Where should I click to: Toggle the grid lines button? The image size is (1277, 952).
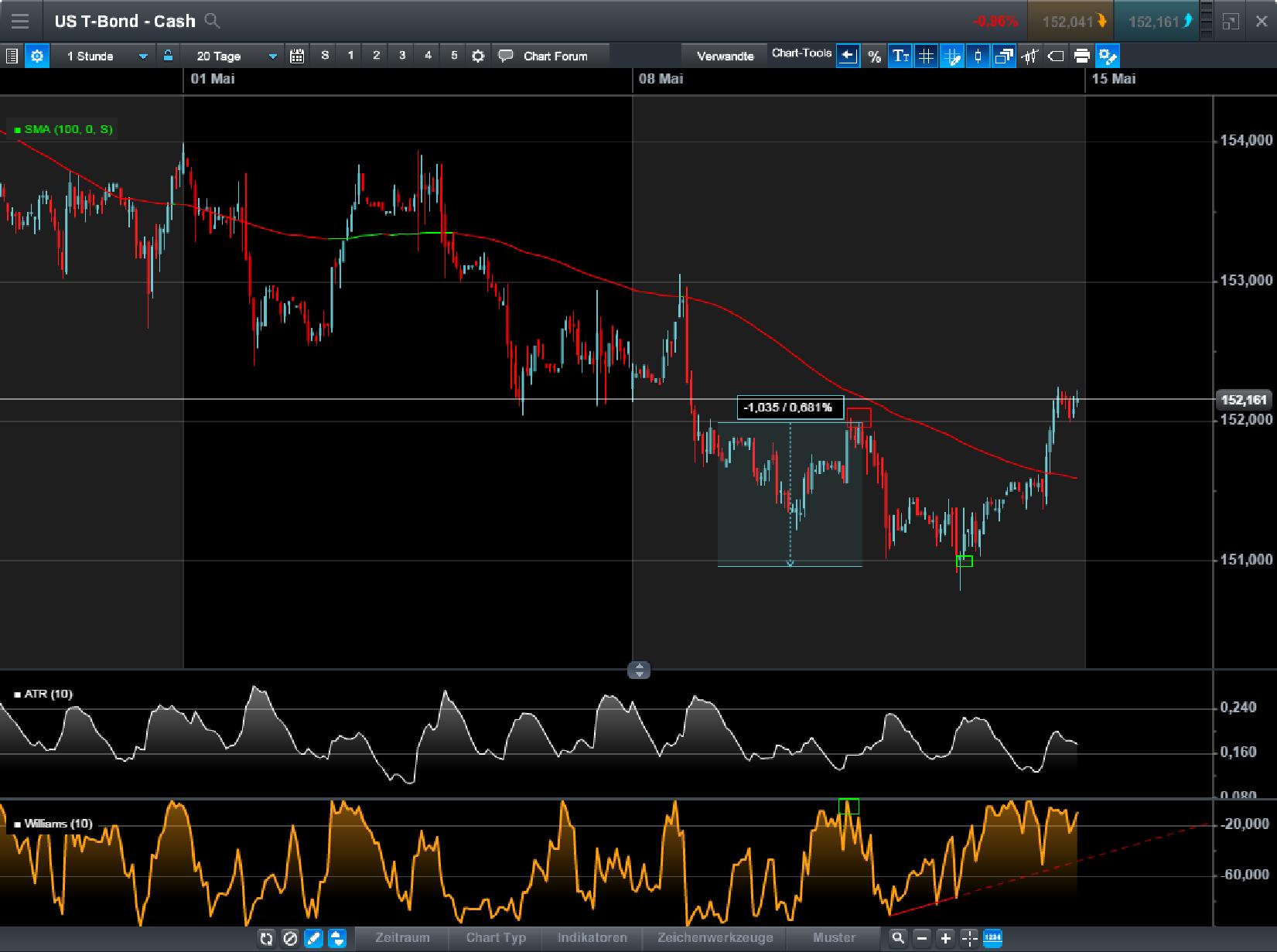click(926, 56)
